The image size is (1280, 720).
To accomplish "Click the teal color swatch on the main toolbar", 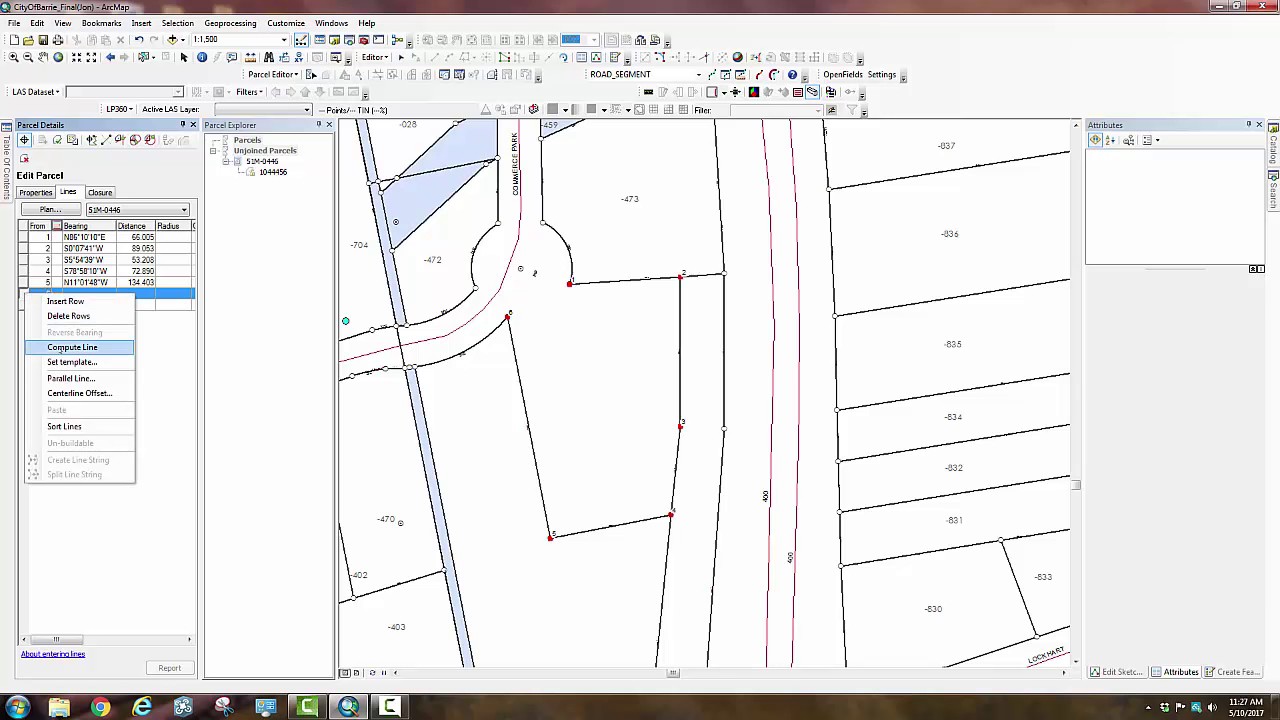I will (570, 39).
